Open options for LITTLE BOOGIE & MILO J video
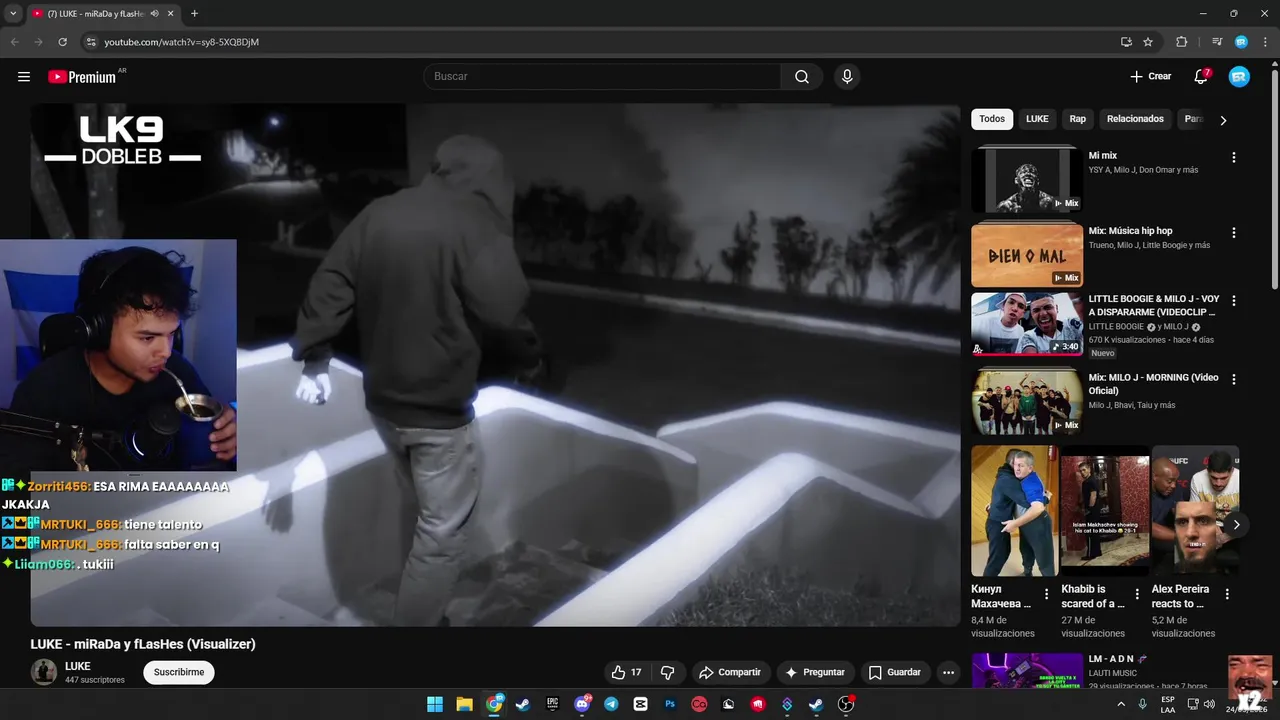Viewport: 1280px width, 720px height. point(1233,300)
